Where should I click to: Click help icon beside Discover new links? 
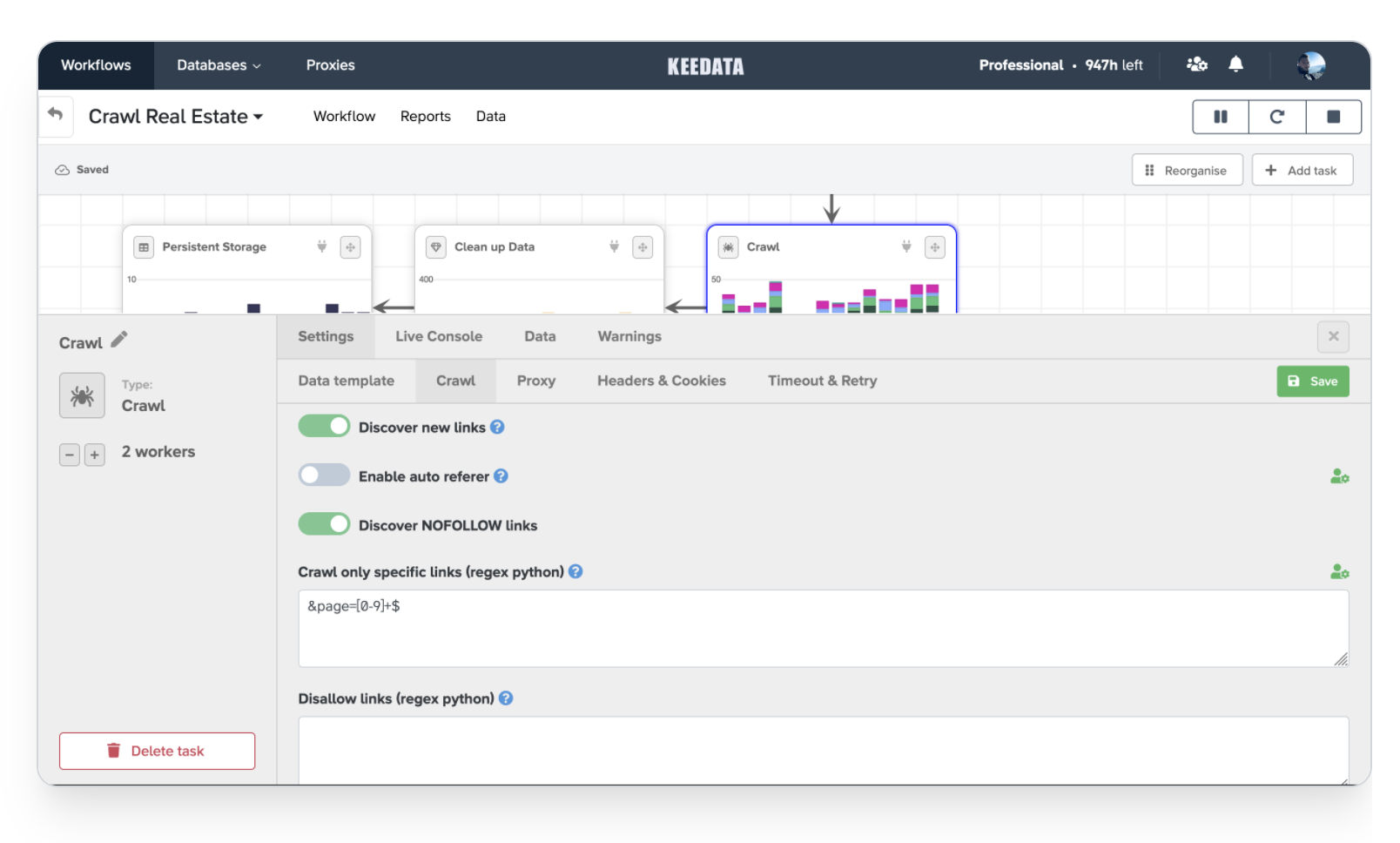(497, 427)
